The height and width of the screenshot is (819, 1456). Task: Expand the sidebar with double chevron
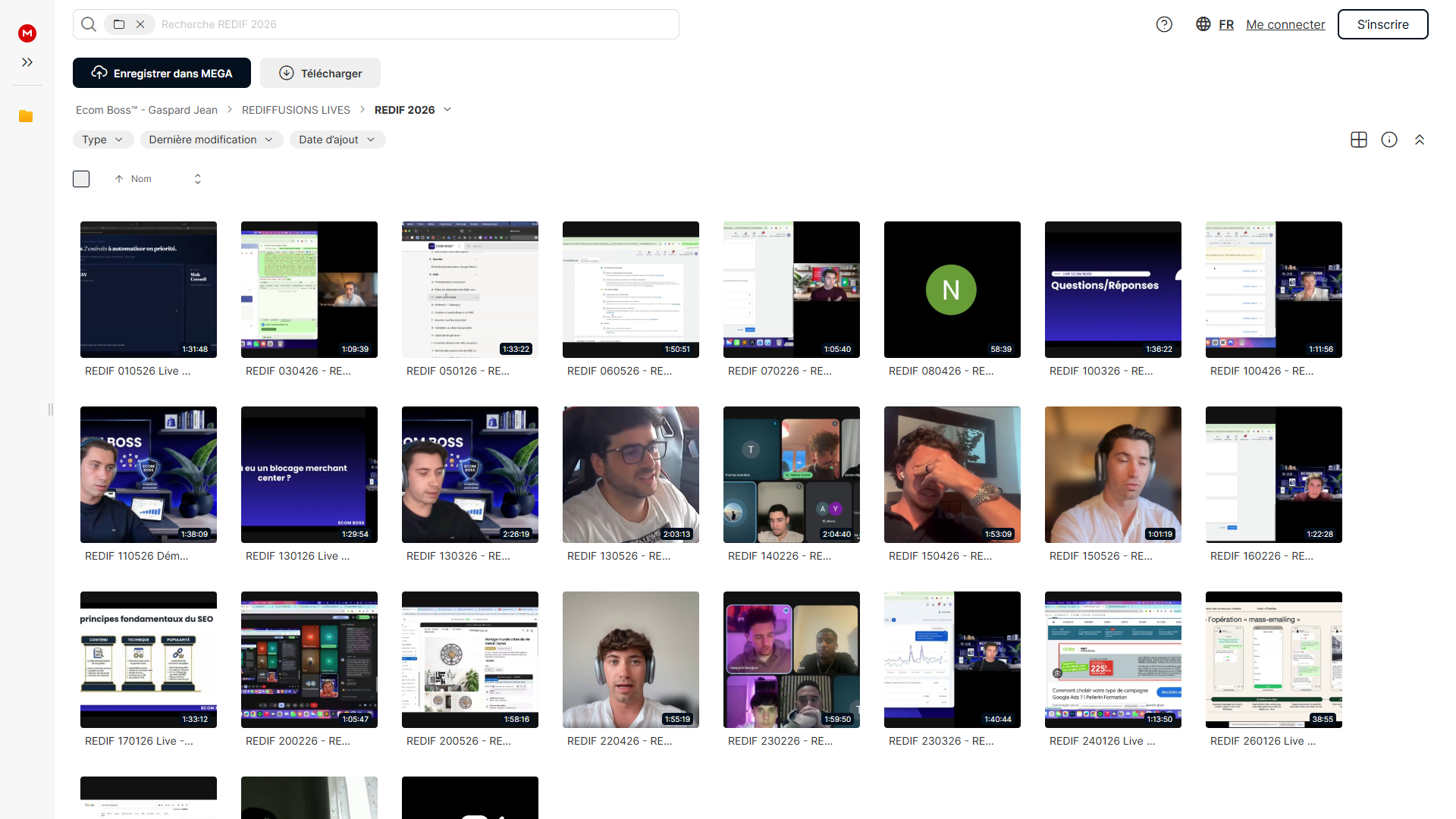27,62
